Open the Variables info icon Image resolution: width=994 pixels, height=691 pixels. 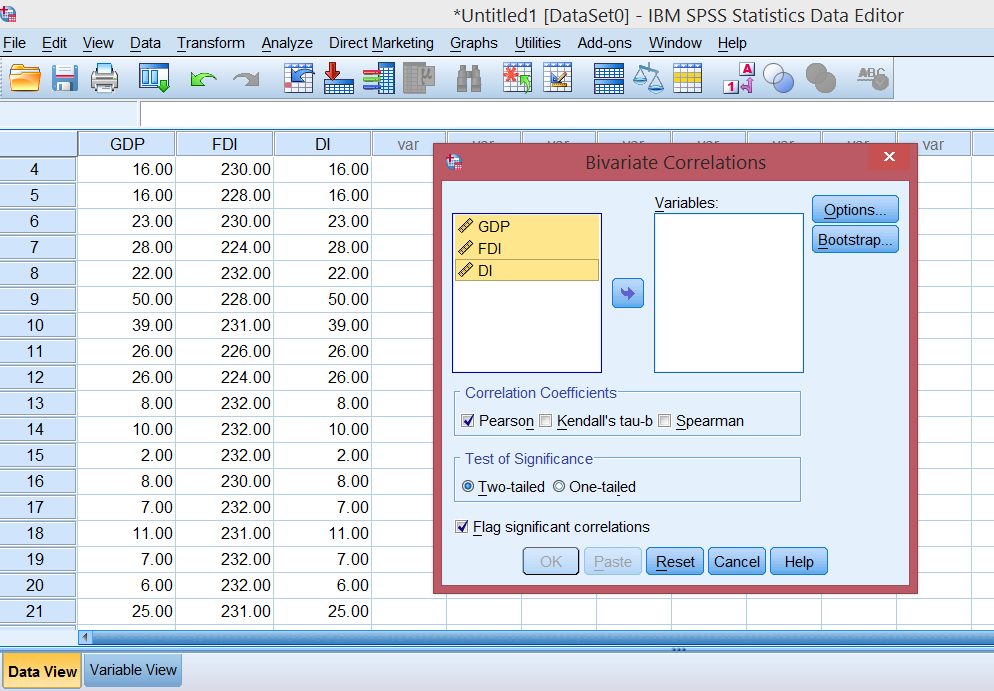coord(378,79)
